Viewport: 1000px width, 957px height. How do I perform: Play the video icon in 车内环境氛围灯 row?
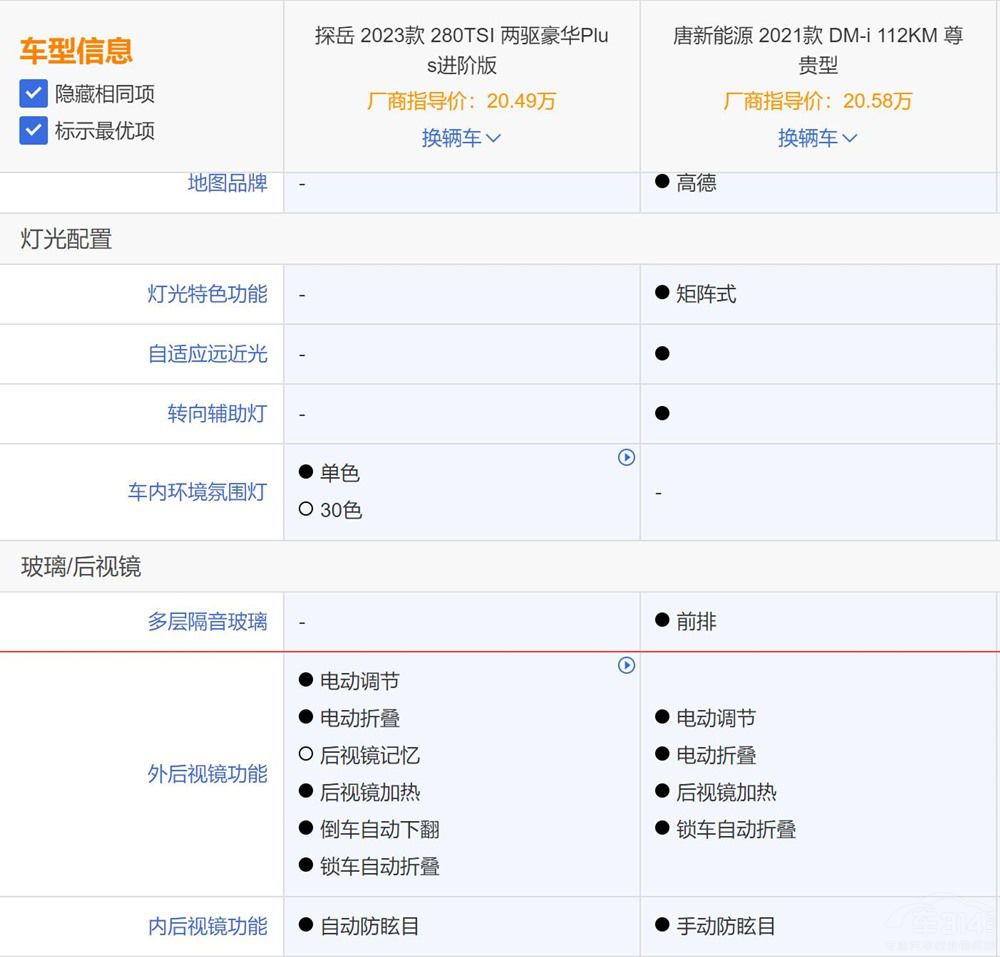[626, 457]
